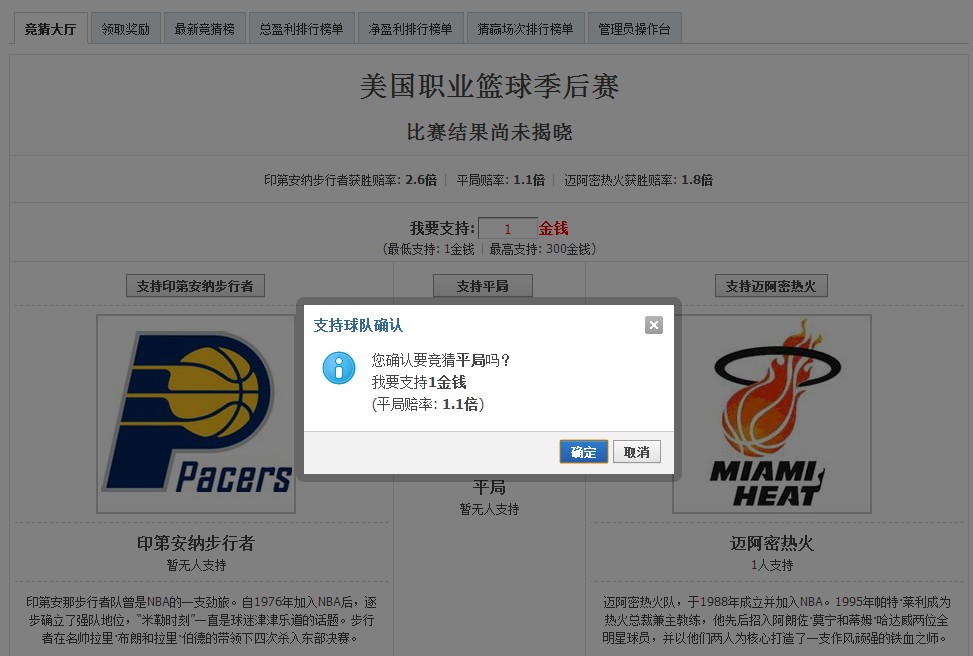
Task: Confirm the bet by clicking 确定
Action: click(583, 451)
